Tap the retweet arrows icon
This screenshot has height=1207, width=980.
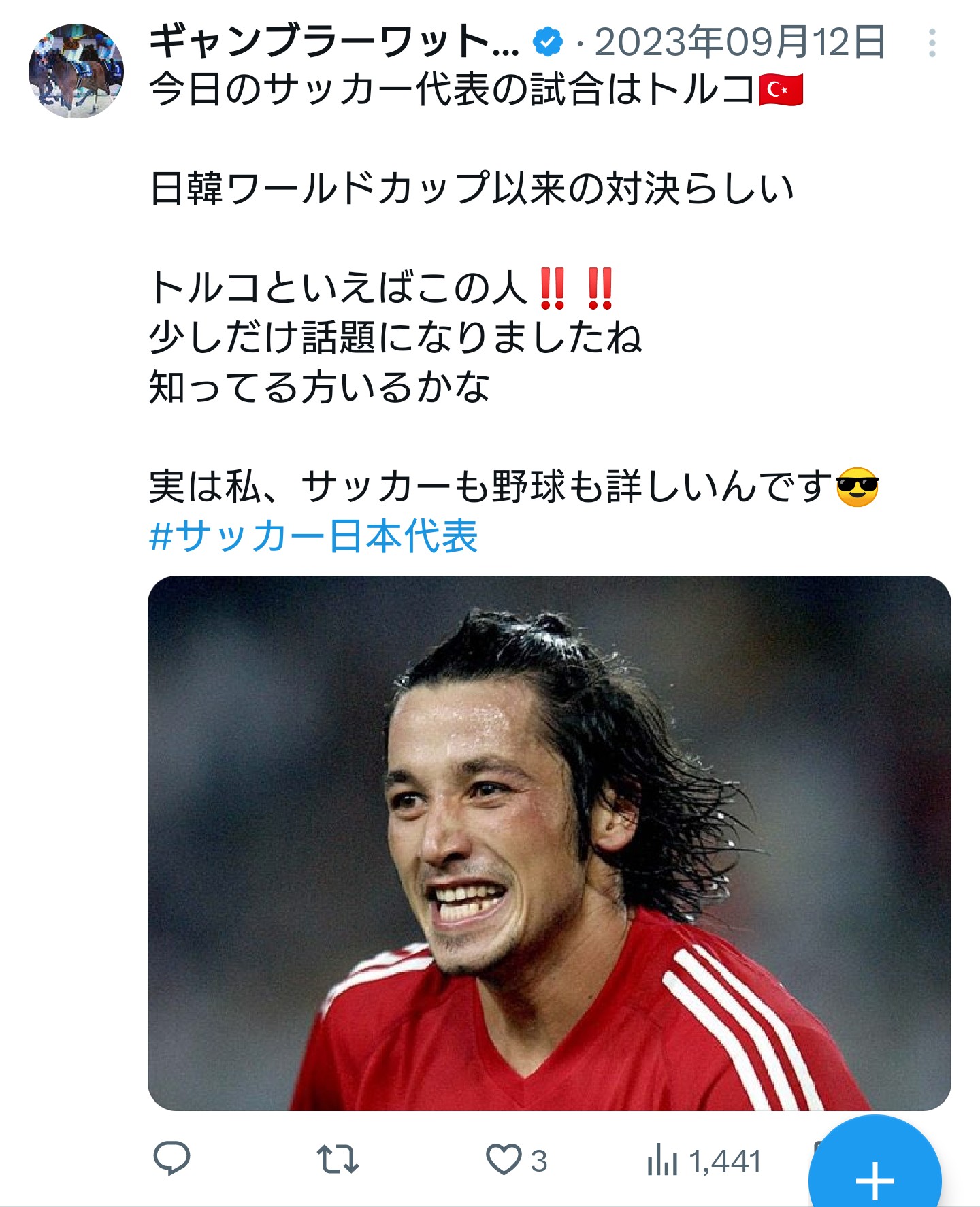[338, 1159]
